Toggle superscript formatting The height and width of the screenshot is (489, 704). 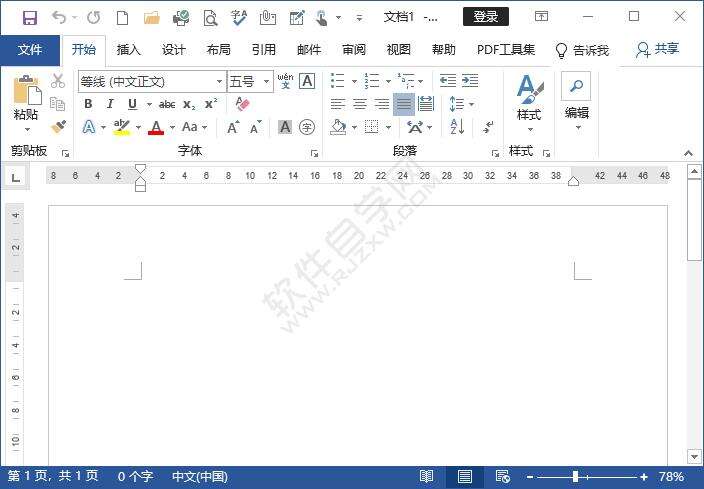point(211,104)
